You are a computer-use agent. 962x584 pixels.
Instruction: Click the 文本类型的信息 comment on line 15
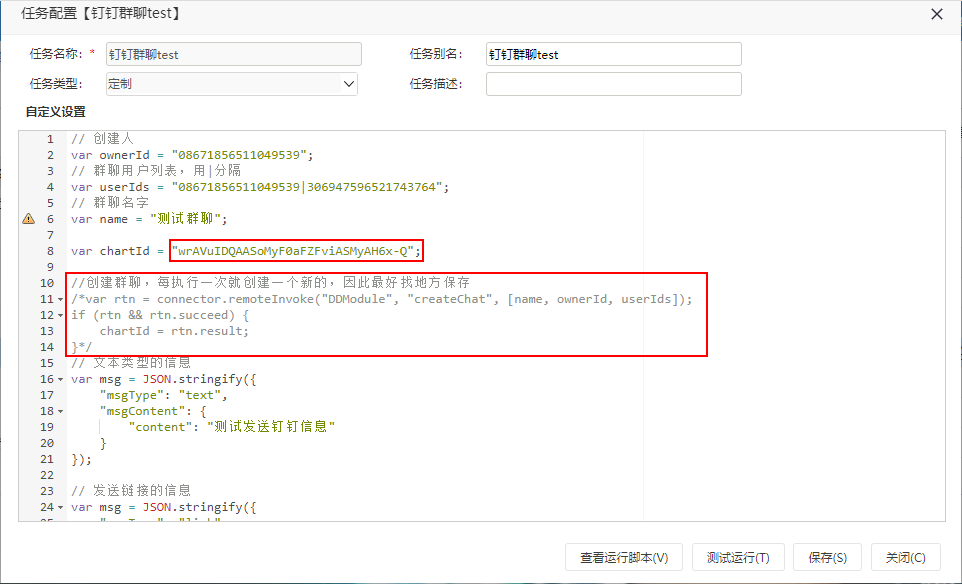(131, 363)
